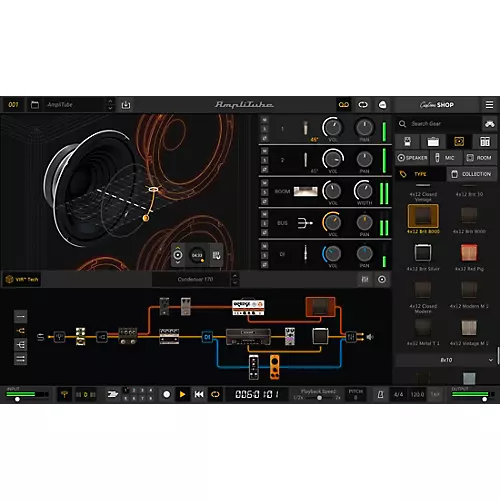Toggle phase invert on mic channel 2

click(264, 170)
